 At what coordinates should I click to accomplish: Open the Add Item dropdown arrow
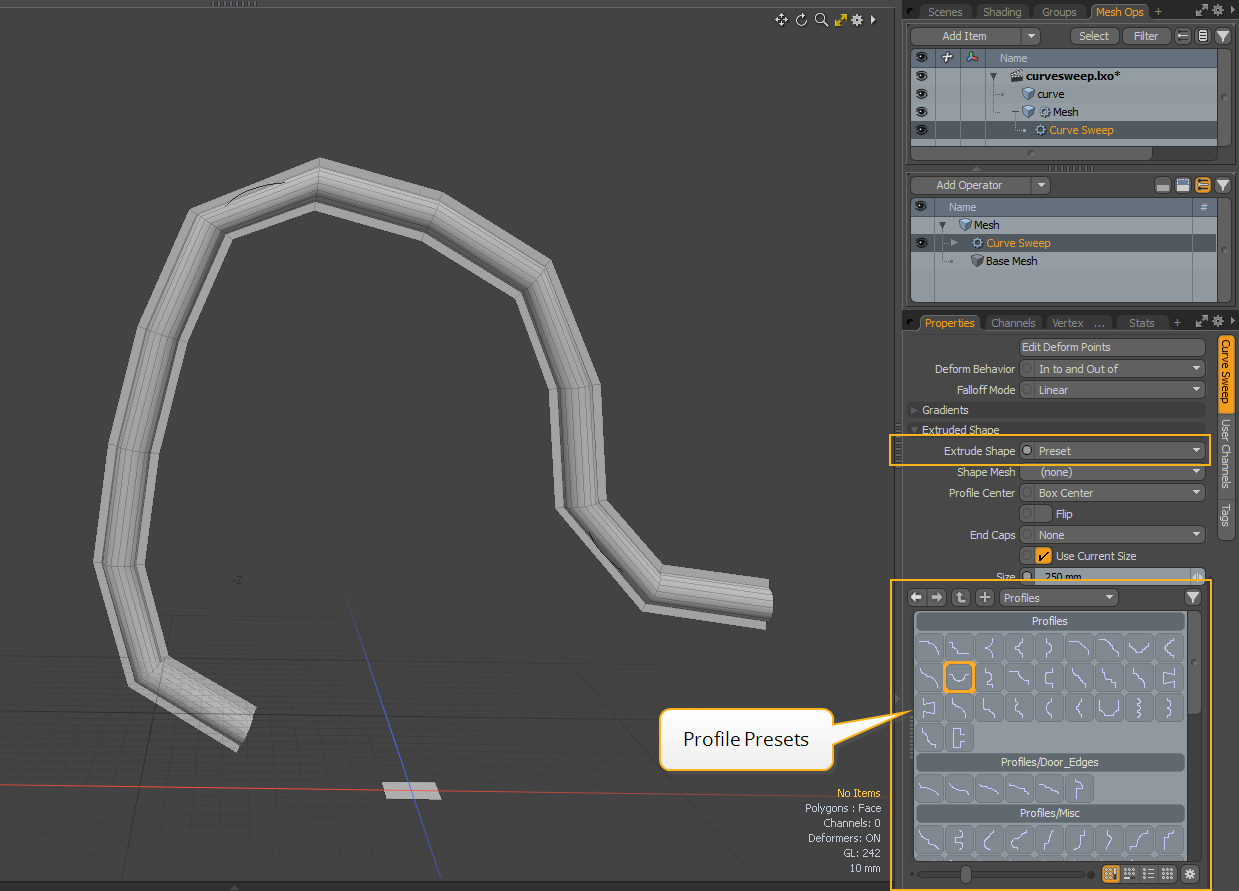(x=1031, y=36)
